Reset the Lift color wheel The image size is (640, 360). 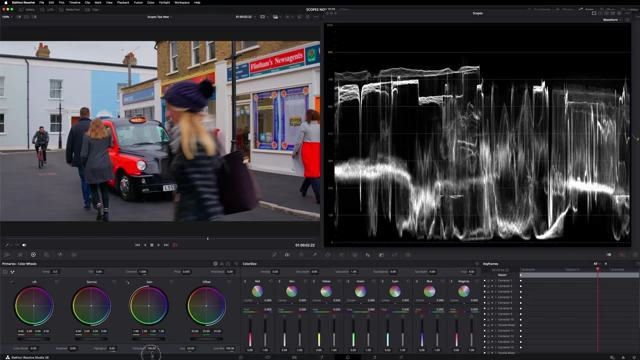[x=57, y=282]
